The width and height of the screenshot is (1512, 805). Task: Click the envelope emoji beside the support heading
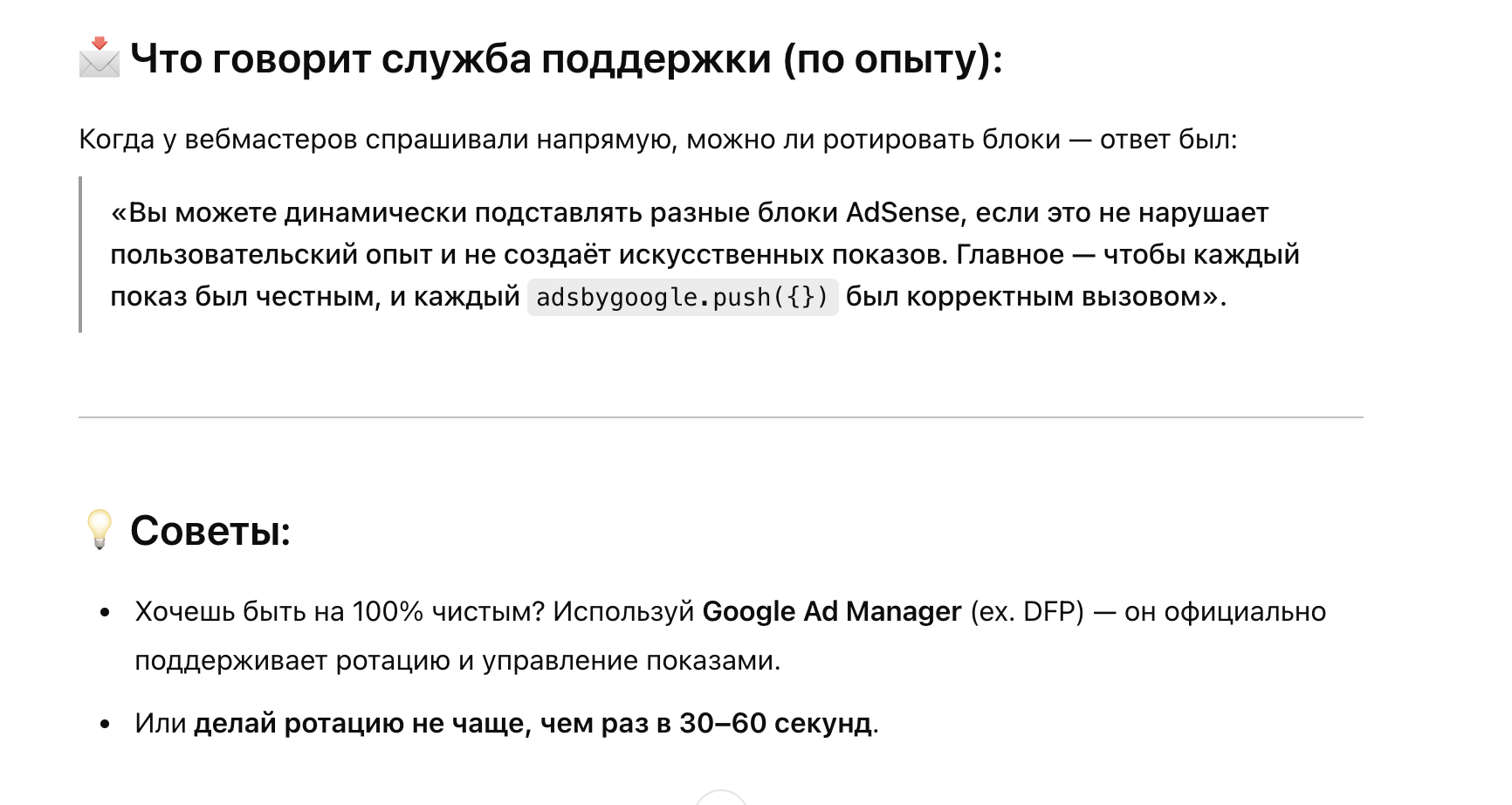[x=100, y=58]
